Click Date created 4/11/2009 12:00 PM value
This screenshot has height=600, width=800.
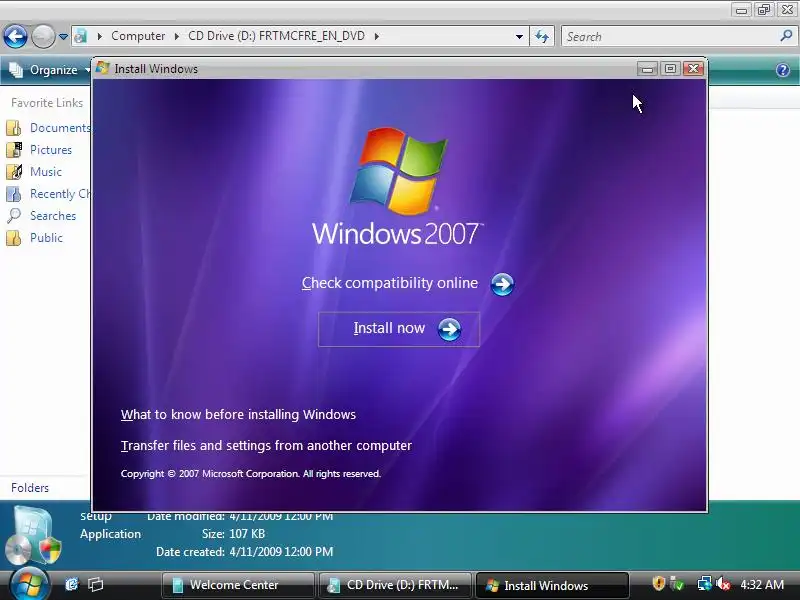(281, 552)
